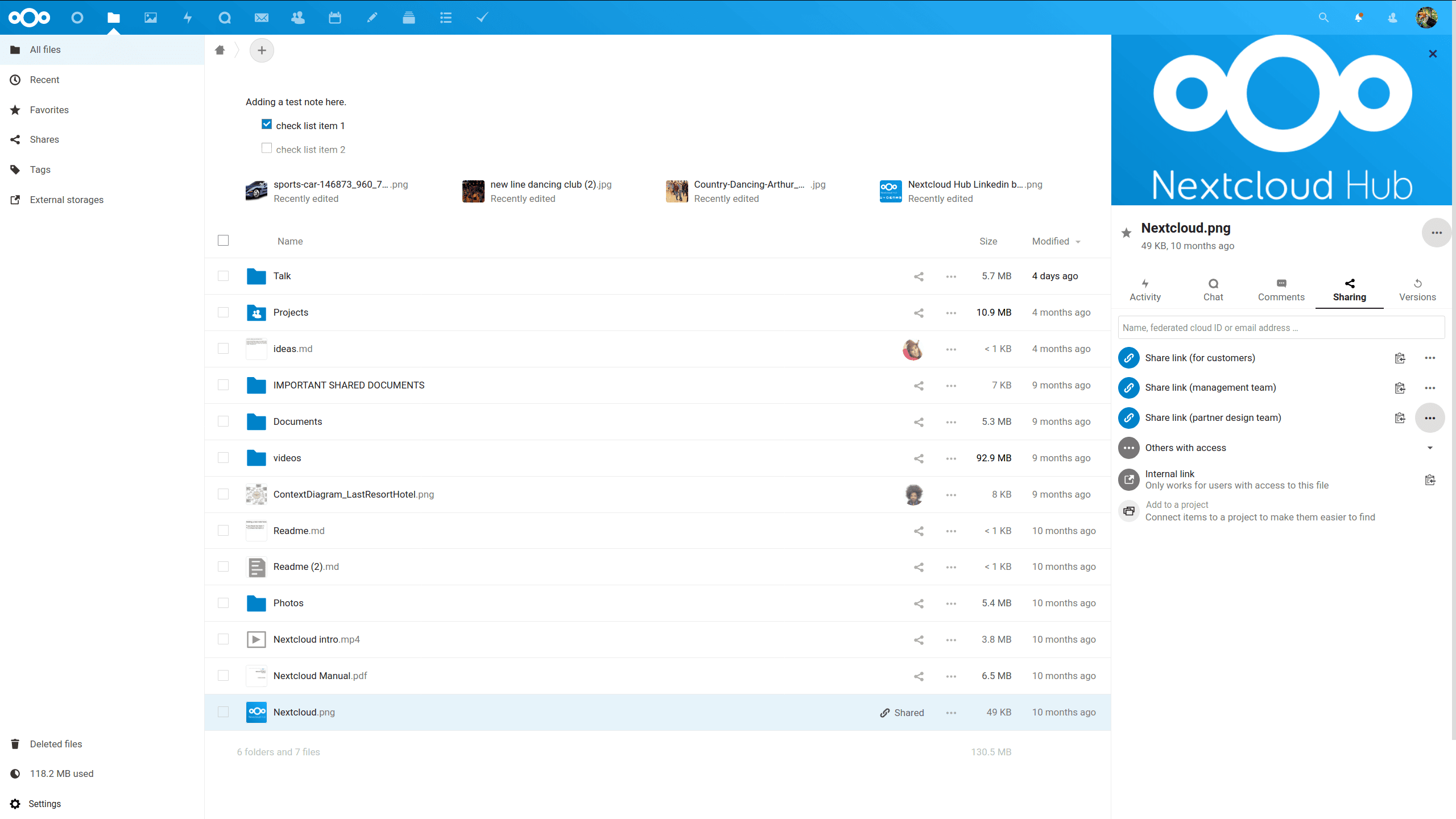
Task: Copy the Internal link for Nextcloud.png
Action: pyautogui.click(x=1431, y=479)
